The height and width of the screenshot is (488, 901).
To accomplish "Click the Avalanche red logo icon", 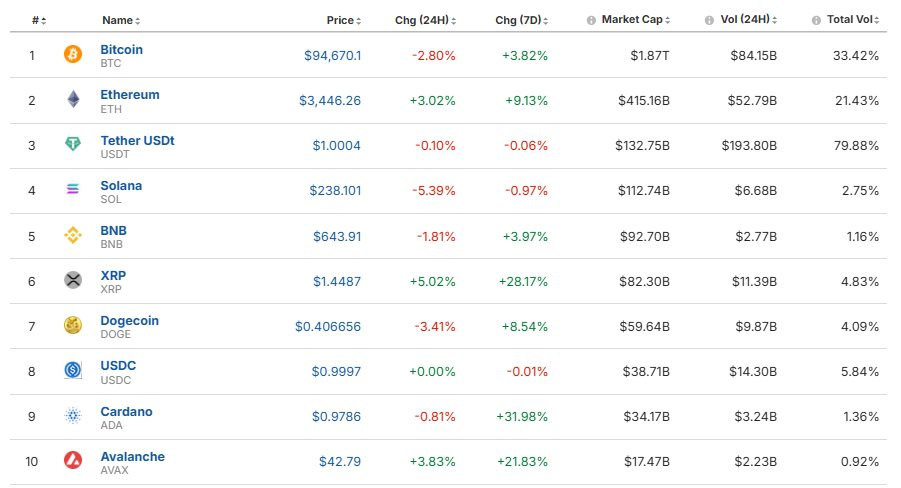I will pos(73,460).
